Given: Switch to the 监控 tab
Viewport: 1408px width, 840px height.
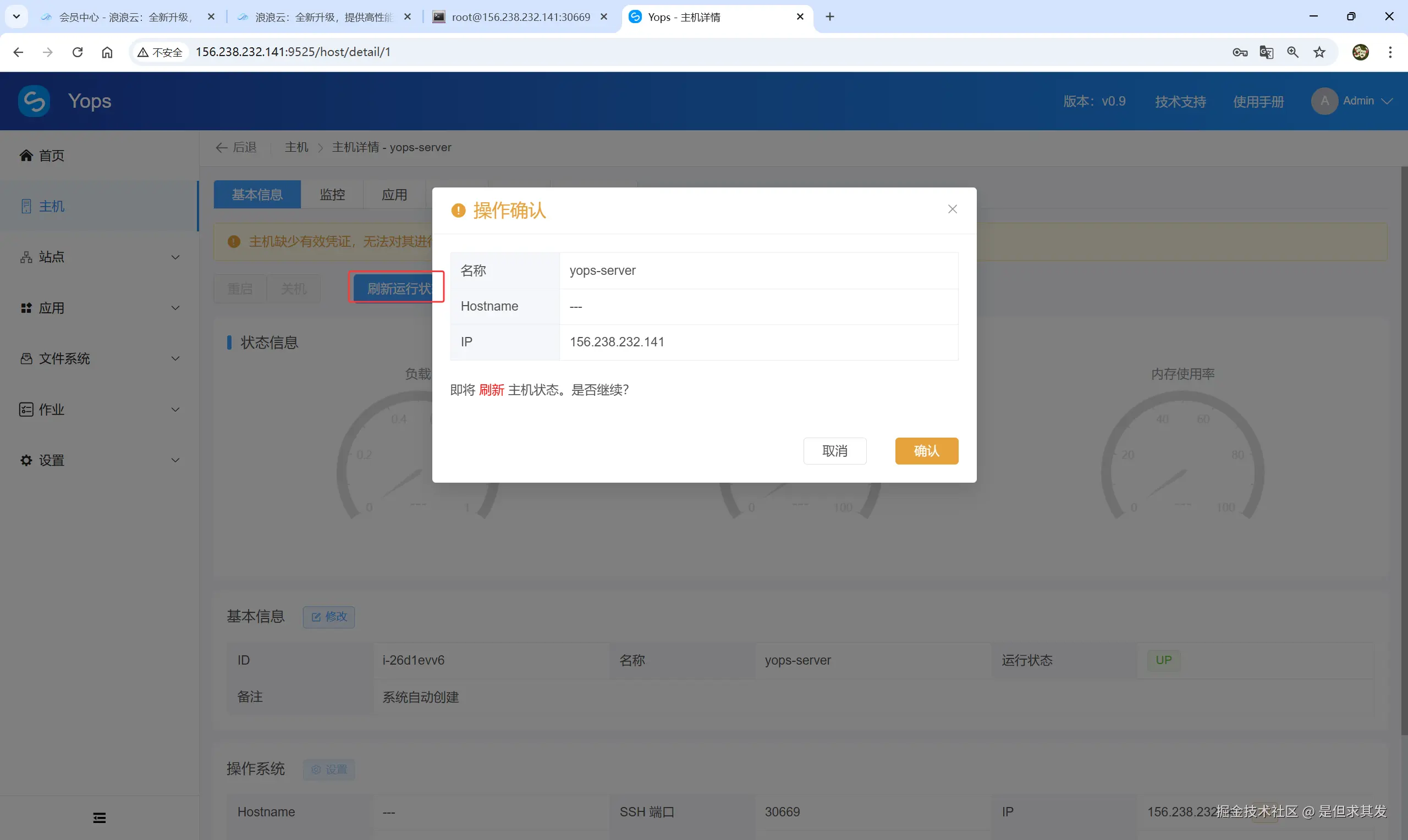Looking at the screenshot, I should point(332,195).
